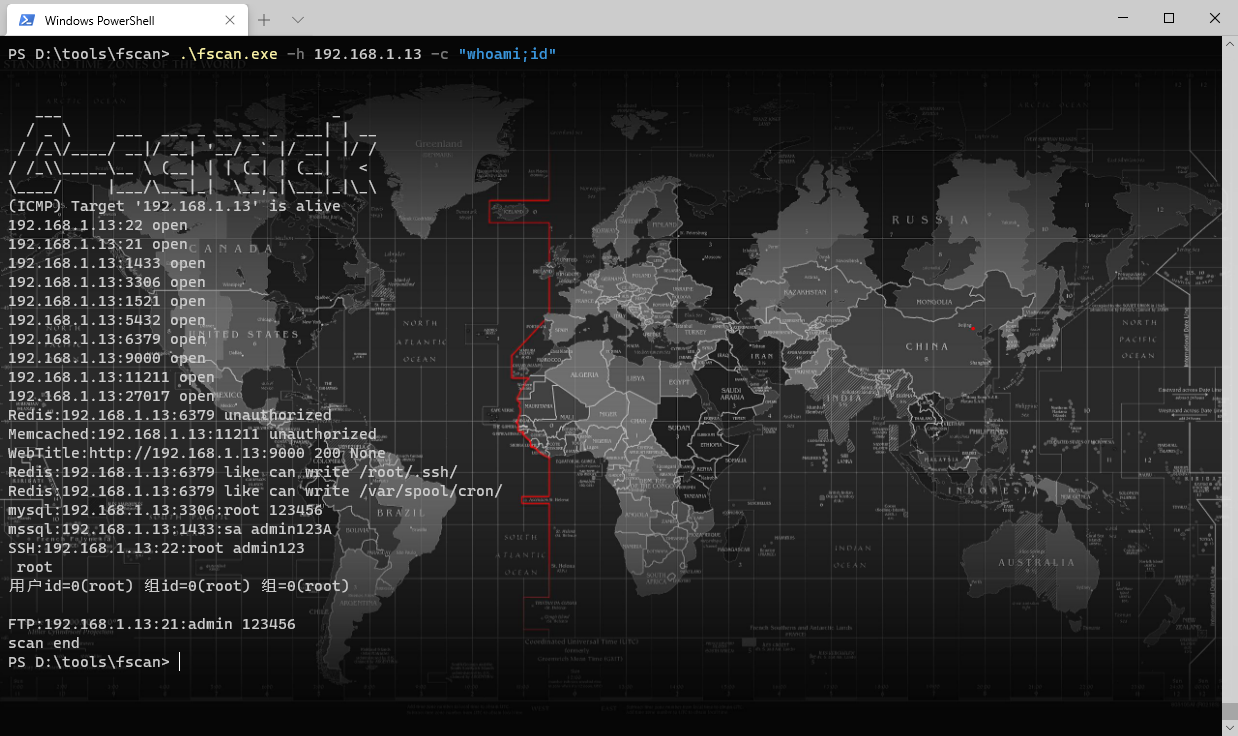1238x736 pixels.
Task: Click the final prompt cursor after scan end
Action: tap(179, 662)
